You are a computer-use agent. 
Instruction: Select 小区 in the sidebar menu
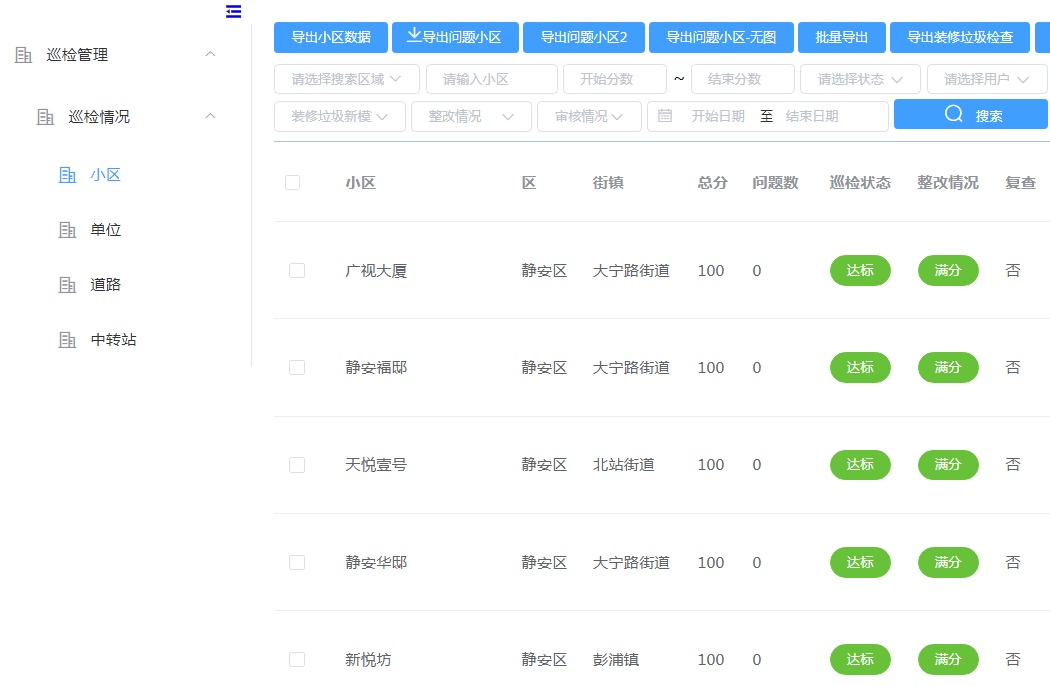click(x=105, y=175)
